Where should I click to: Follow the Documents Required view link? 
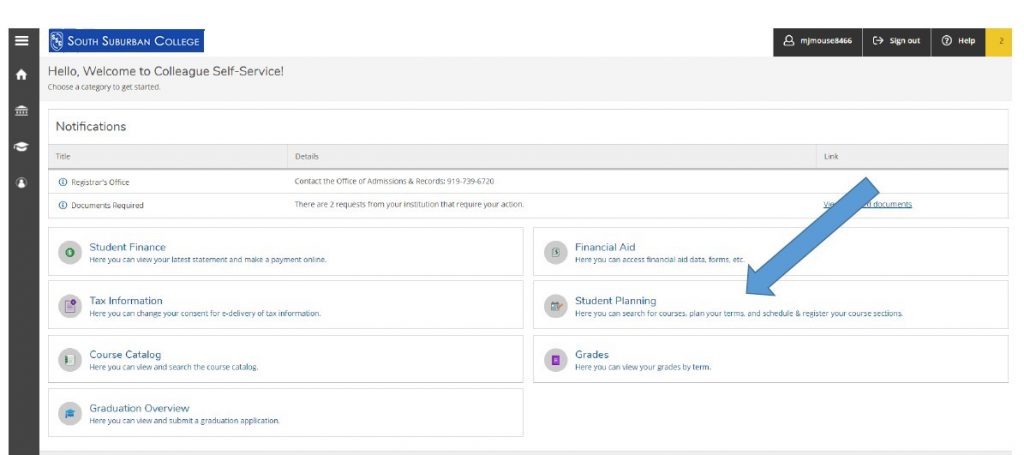[x=867, y=205]
